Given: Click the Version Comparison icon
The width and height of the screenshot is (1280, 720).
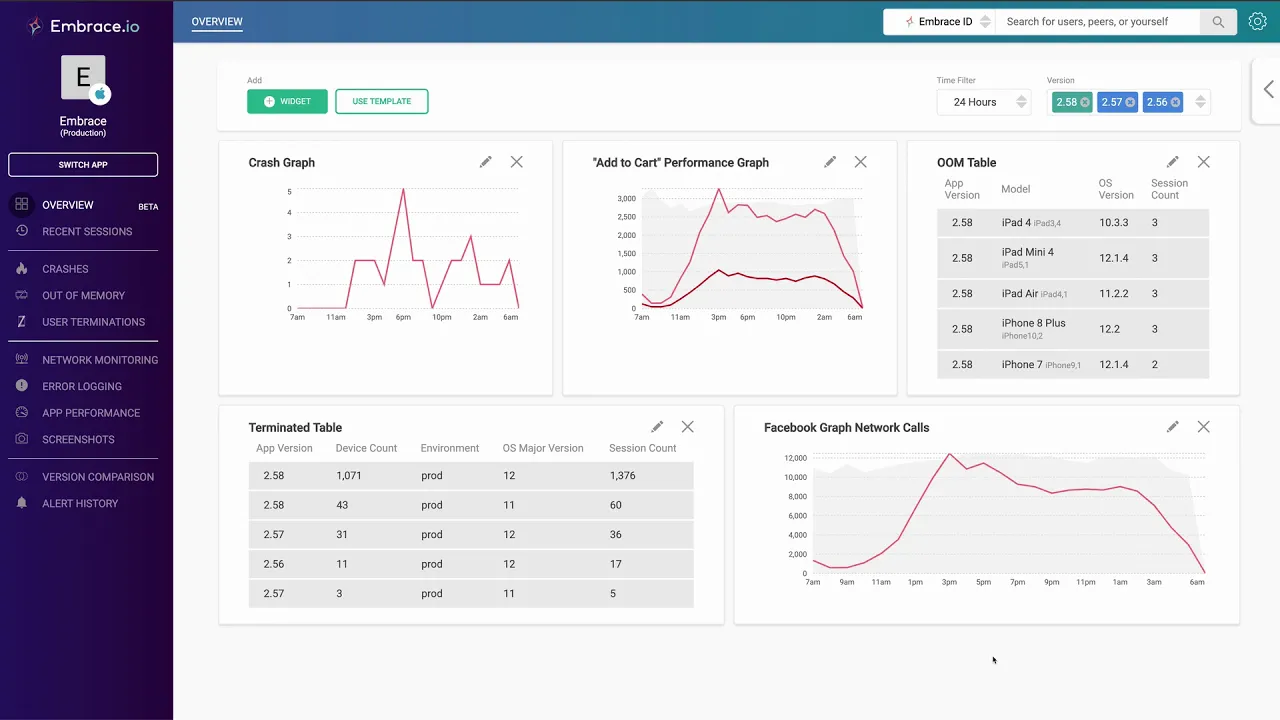Looking at the screenshot, I should [x=22, y=477].
